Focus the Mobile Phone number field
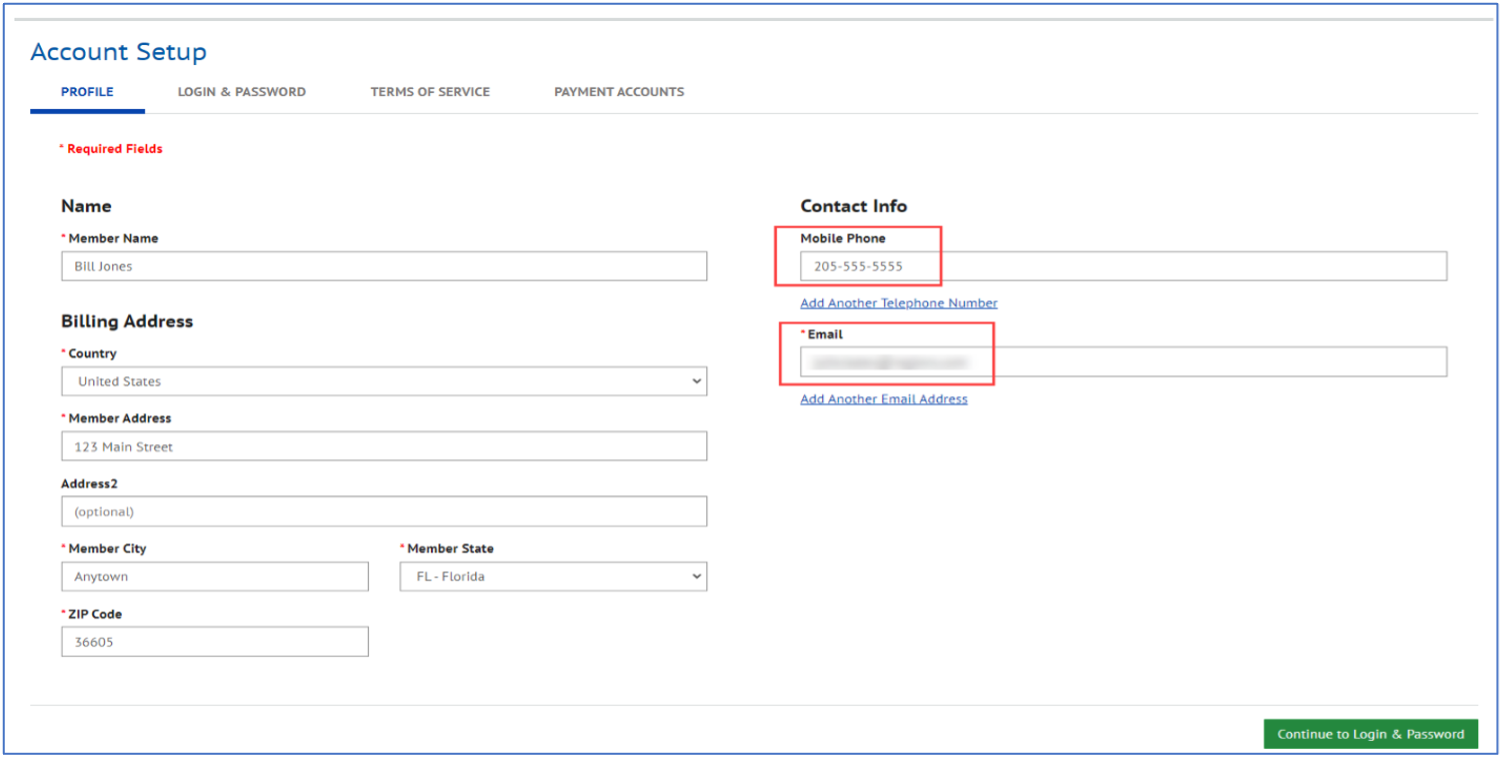 [x=1122, y=266]
